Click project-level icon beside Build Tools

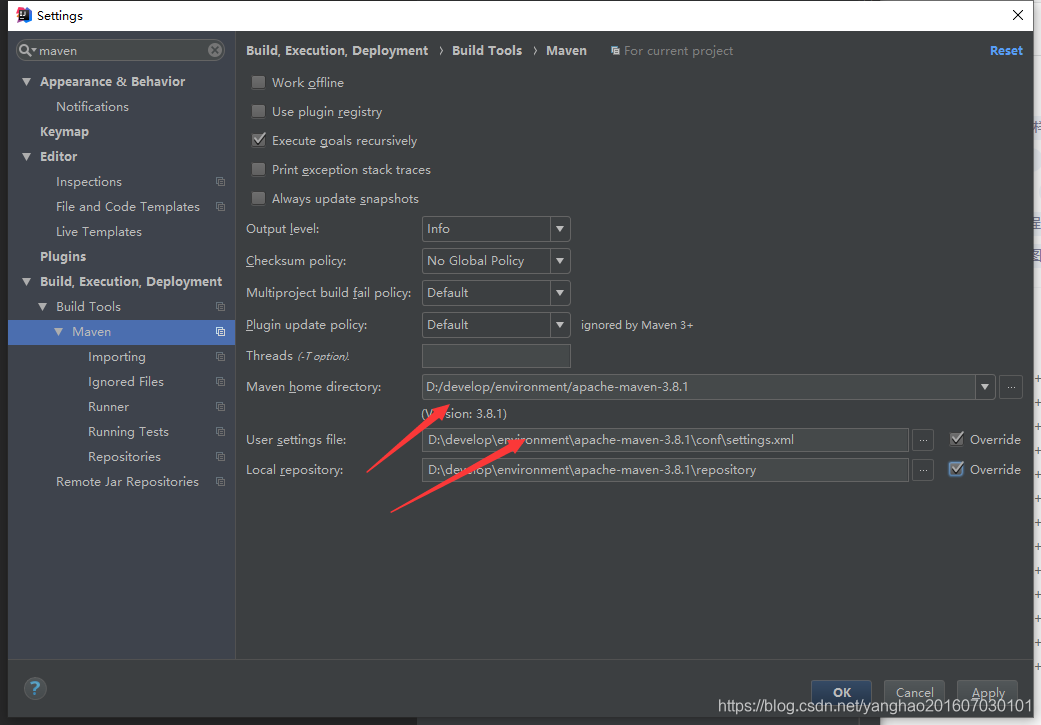[x=220, y=307]
